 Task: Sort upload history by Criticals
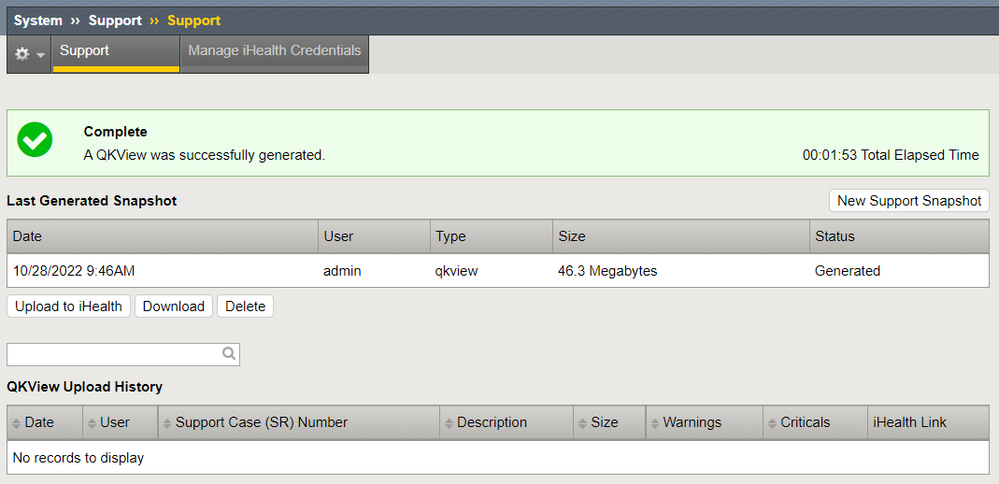click(x=816, y=422)
